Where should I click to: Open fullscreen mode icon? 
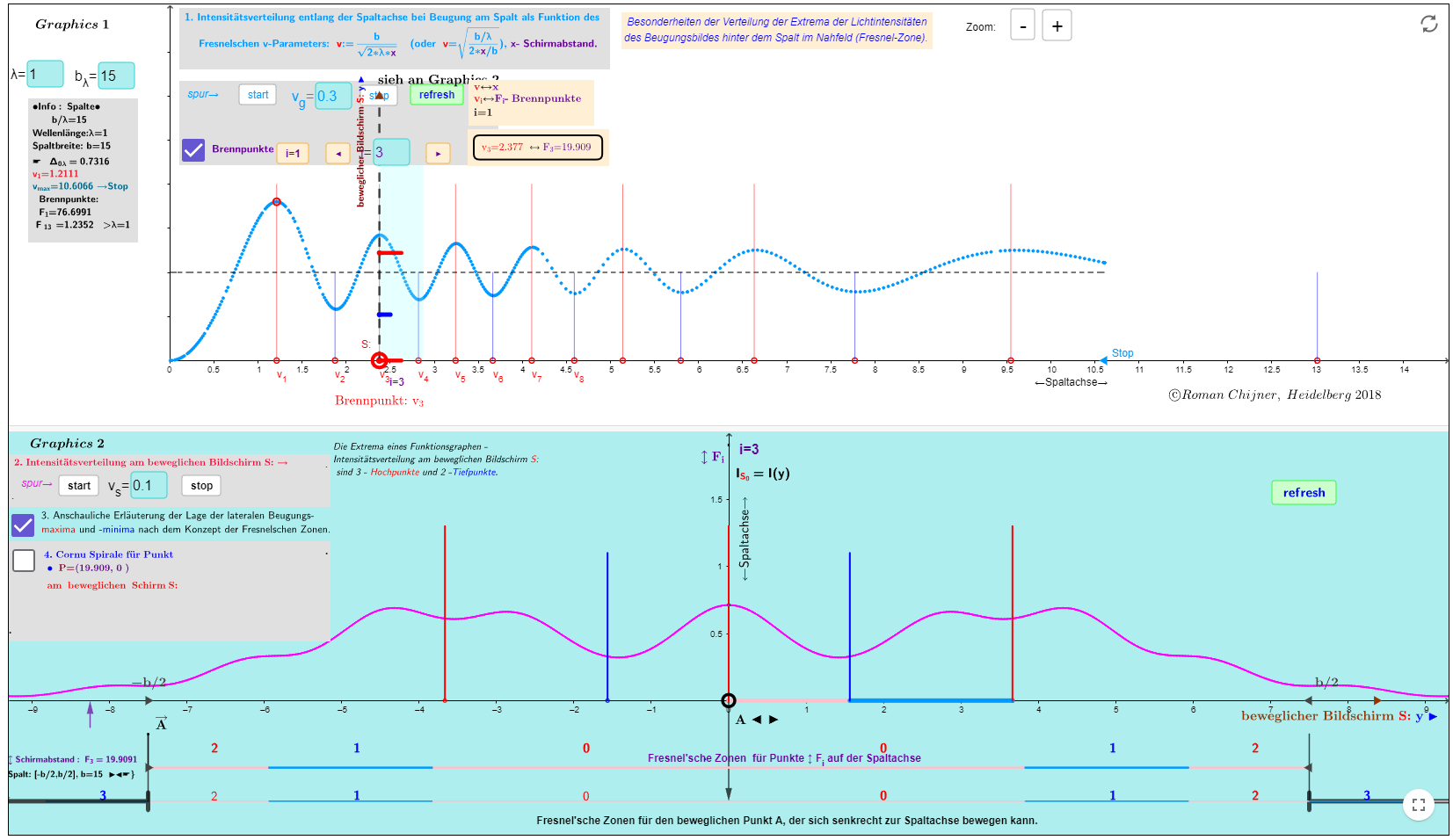[1419, 805]
